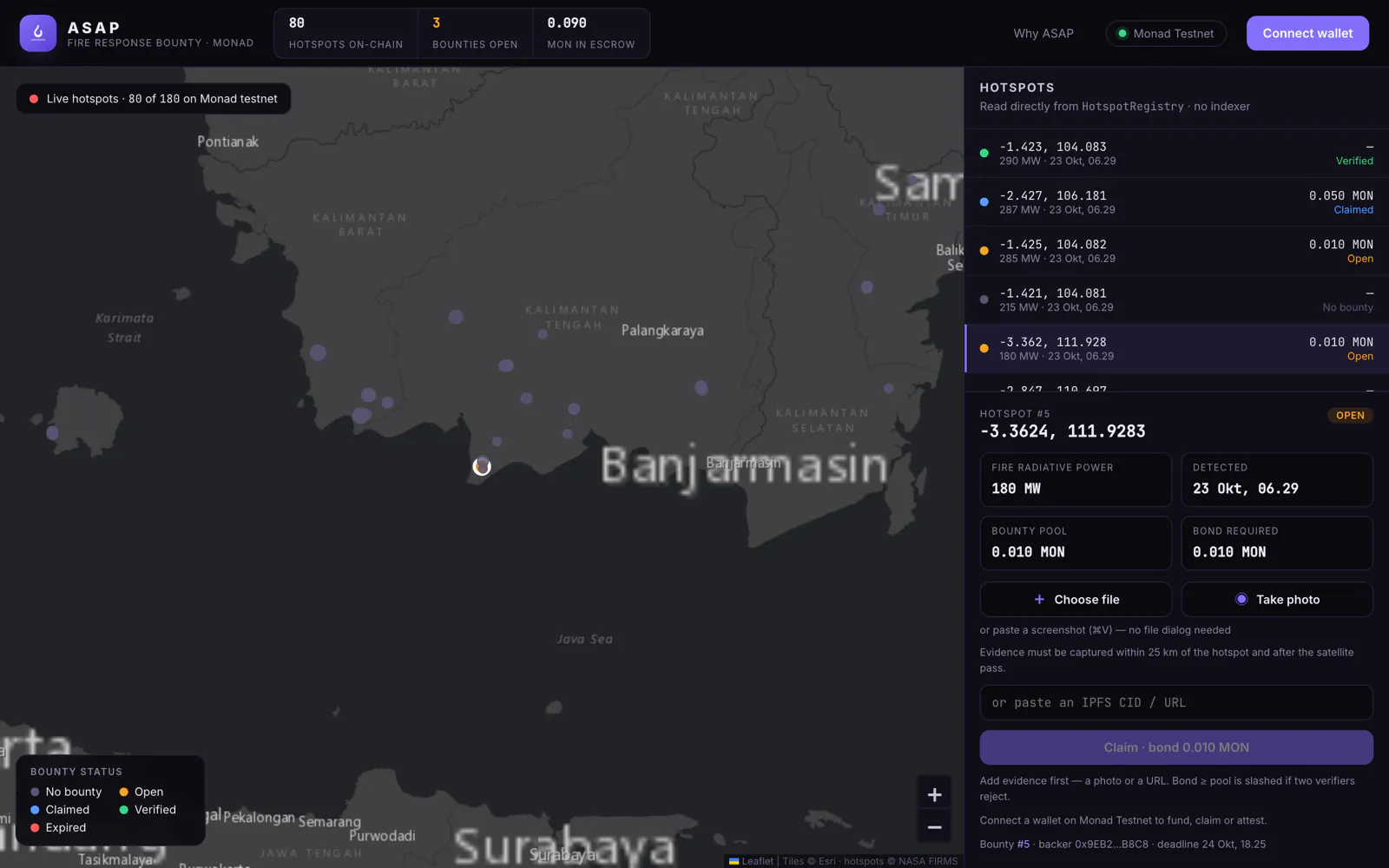Click the Live hotspots status banner

pyautogui.click(x=154, y=99)
